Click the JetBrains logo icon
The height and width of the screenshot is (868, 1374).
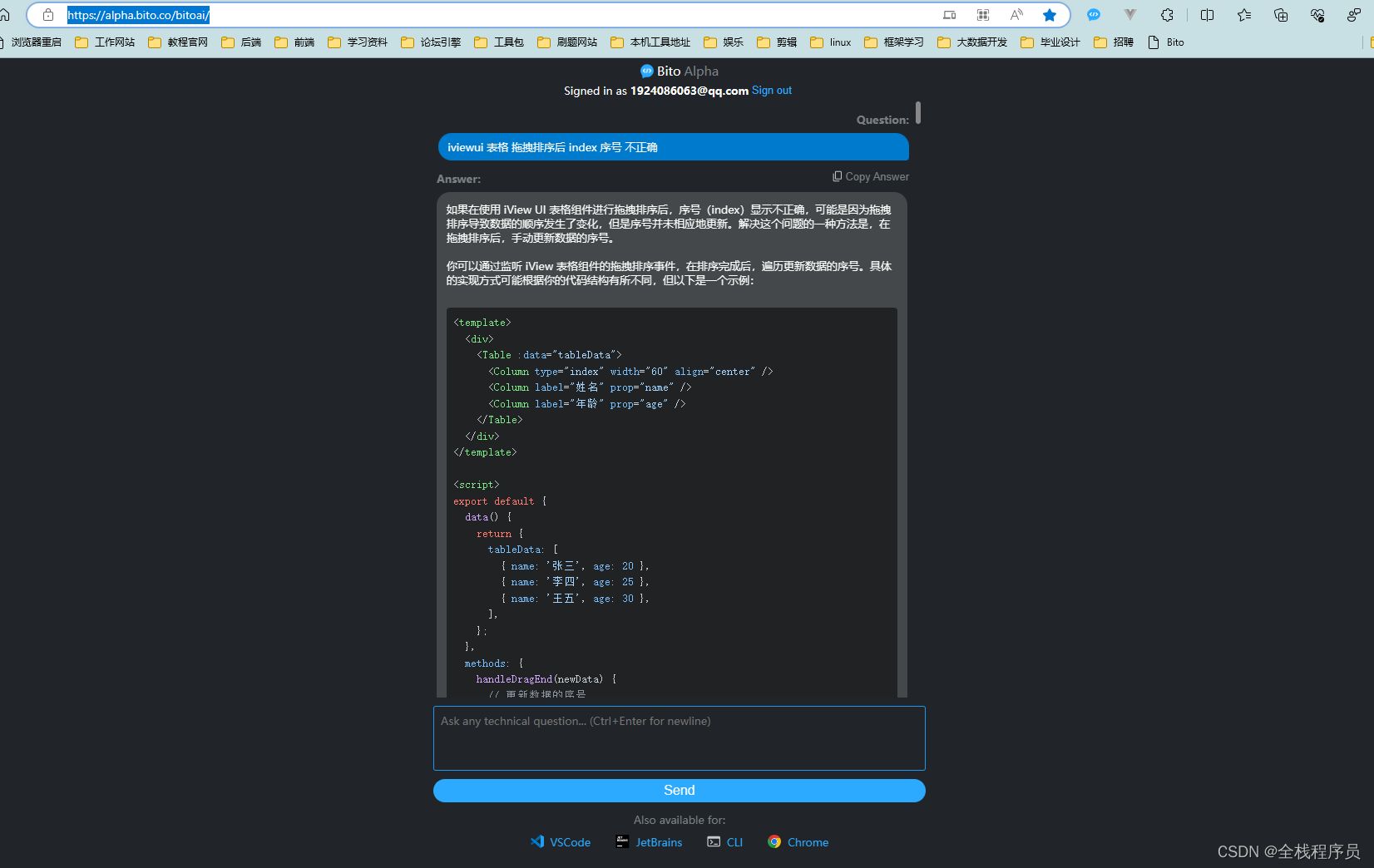coord(622,841)
